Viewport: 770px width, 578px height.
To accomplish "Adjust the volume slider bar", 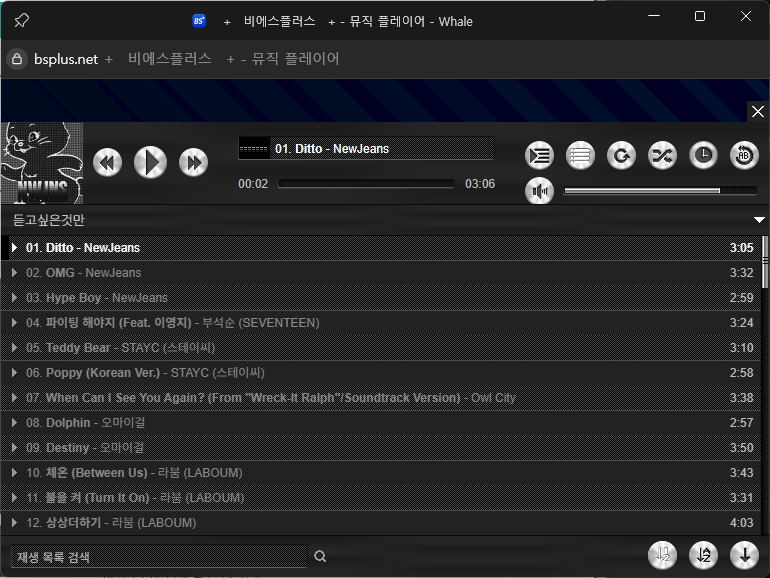I will tap(660, 191).
